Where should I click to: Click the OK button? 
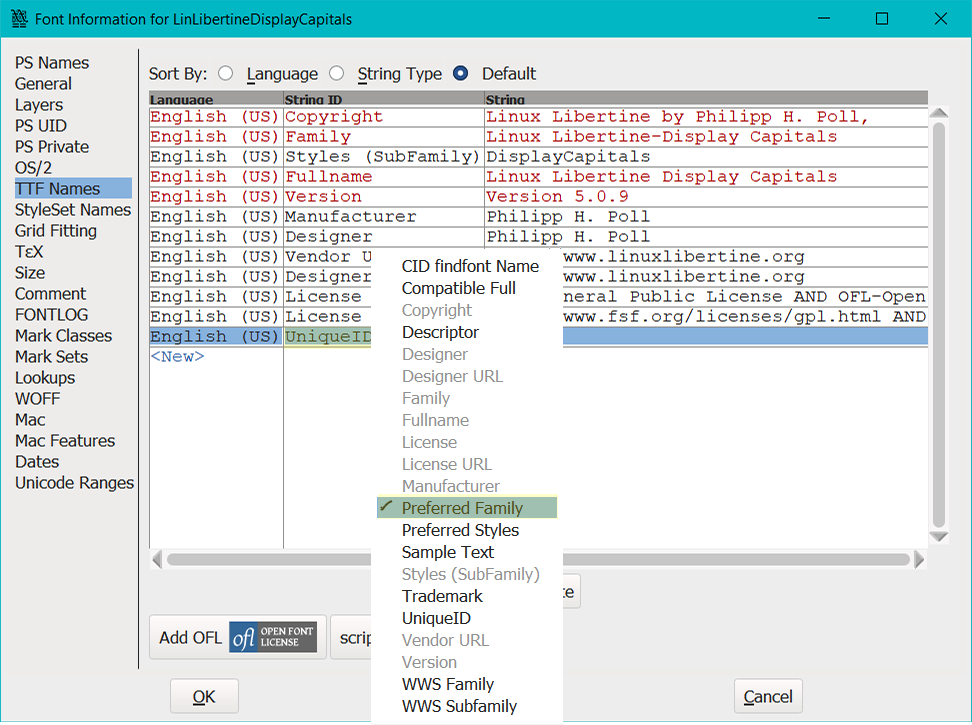[204, 696]
